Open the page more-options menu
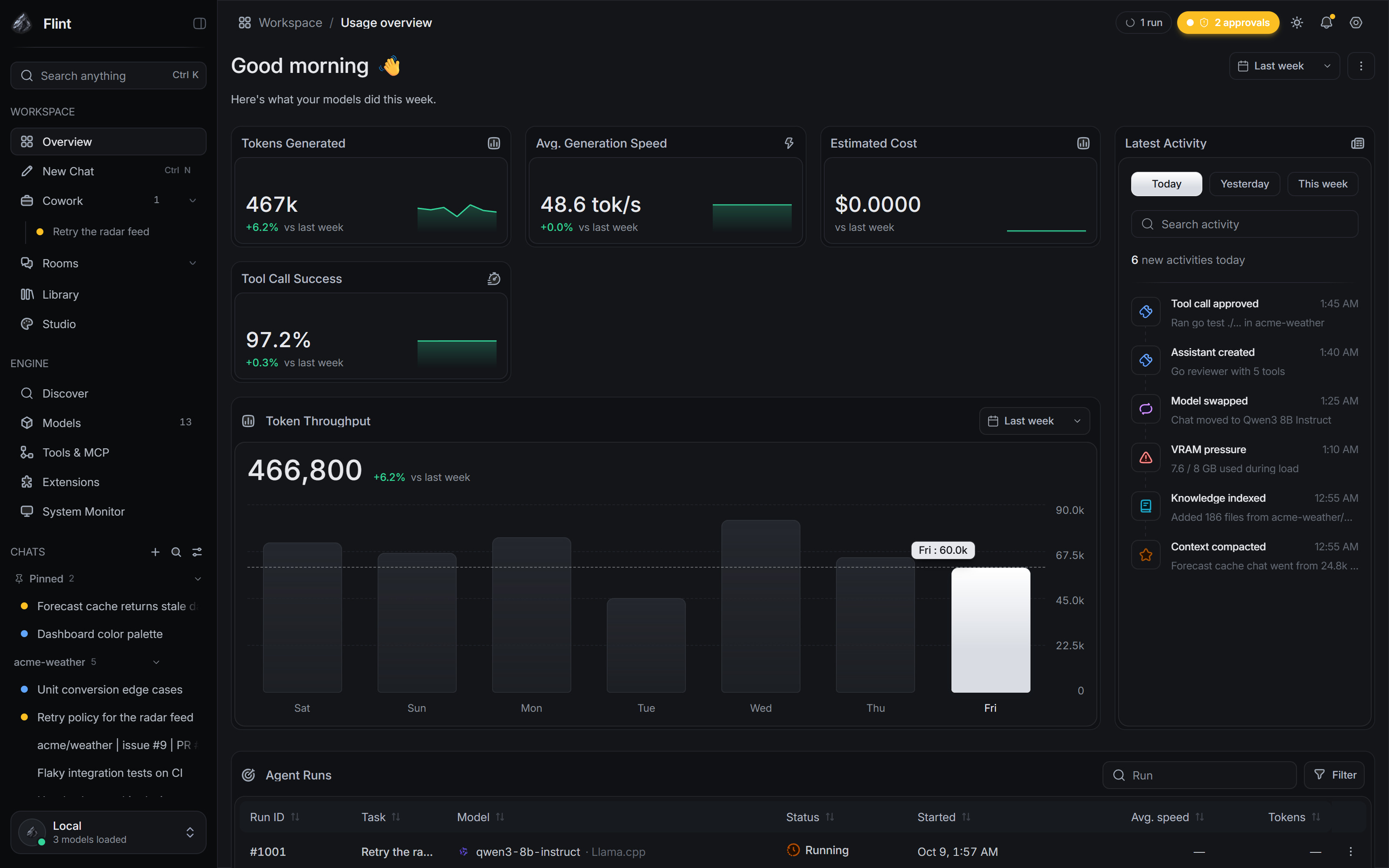This screenshot has height=868, width=1389. coord(1361,66)
